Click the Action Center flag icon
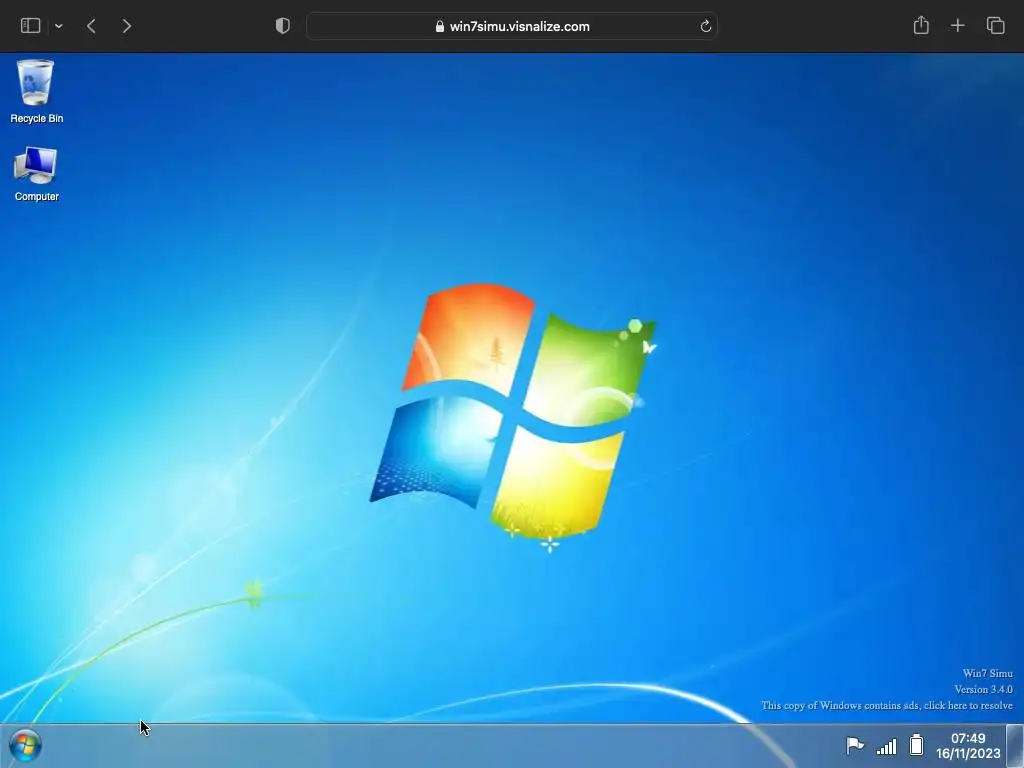 coord(855,745)
